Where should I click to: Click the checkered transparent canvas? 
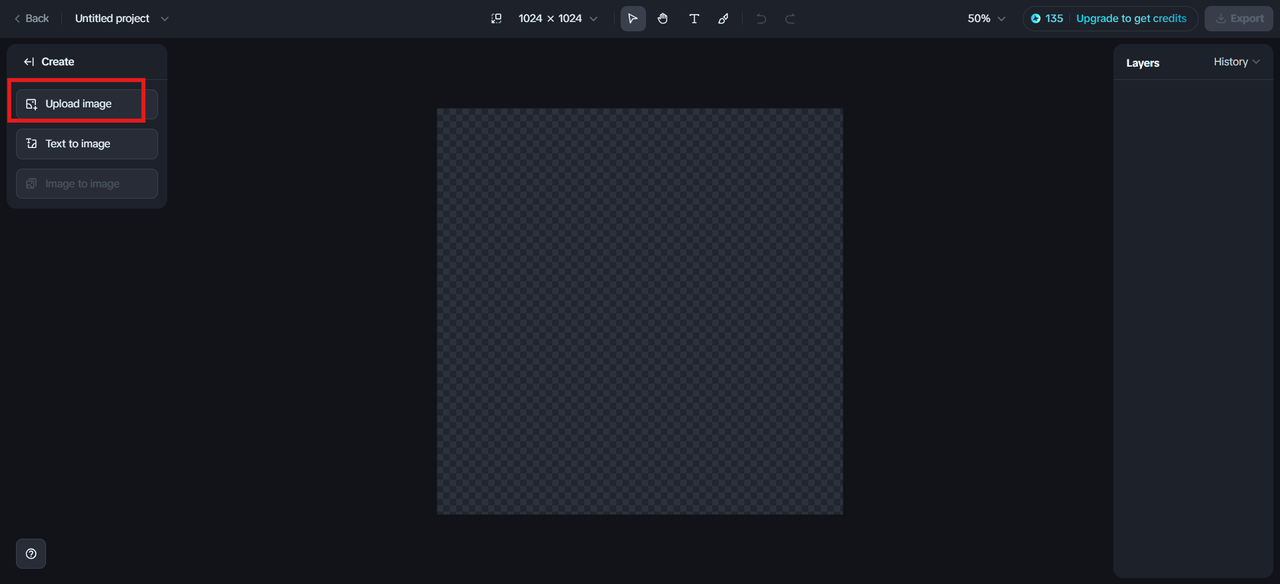(x=640, y=311)
